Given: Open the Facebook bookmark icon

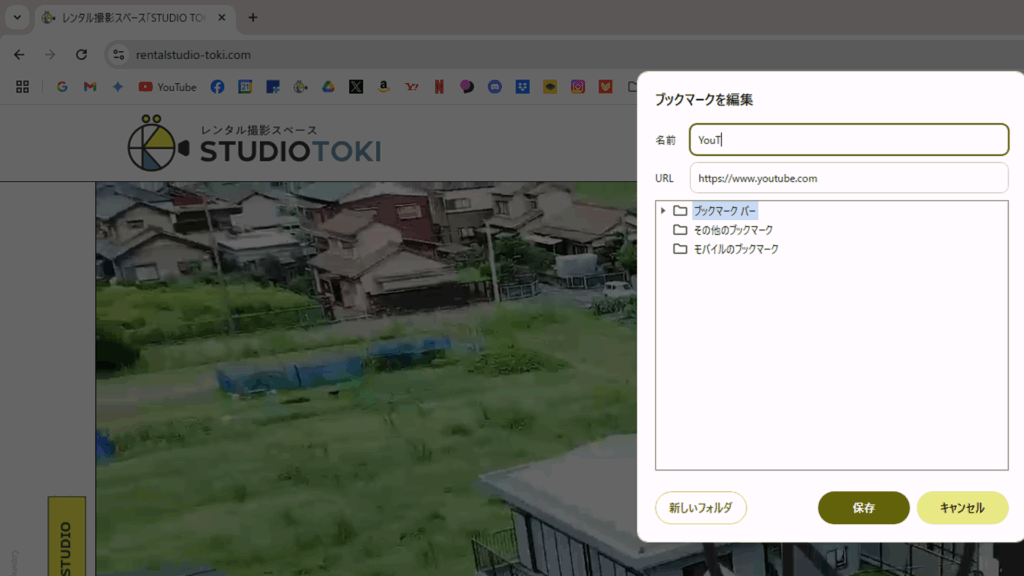Looking at the screenshot, I should pos(217,86).
